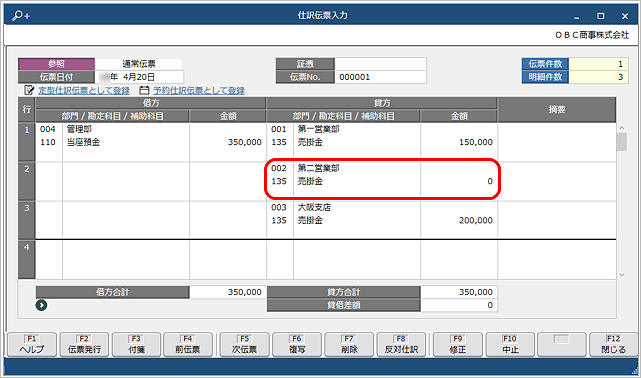Screen dimensions: 641x378
Task: Click the round arrow icon below 借方合計
Action: (41, 305)
